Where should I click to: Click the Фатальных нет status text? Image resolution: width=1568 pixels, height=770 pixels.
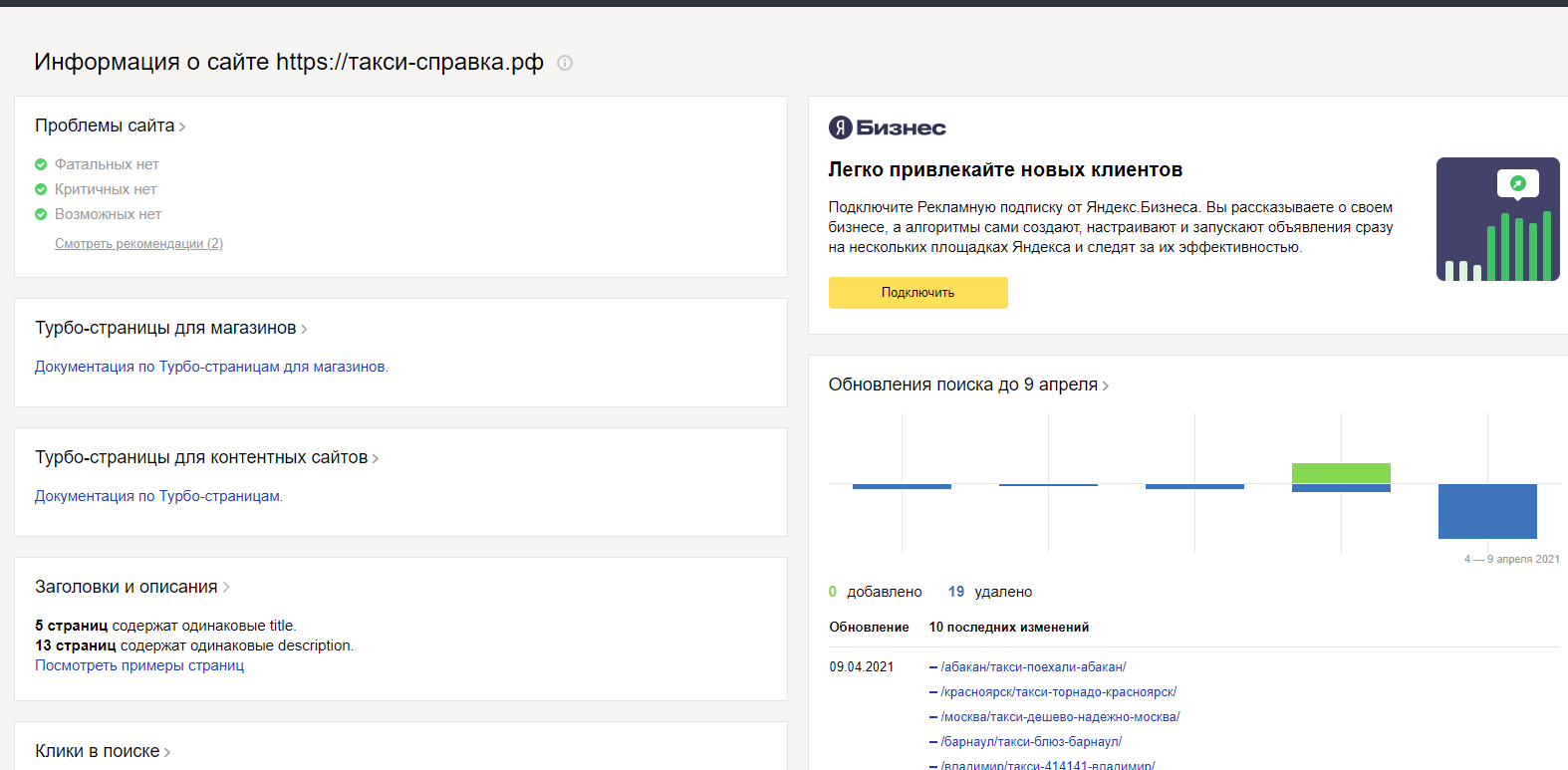coord(107,164)
